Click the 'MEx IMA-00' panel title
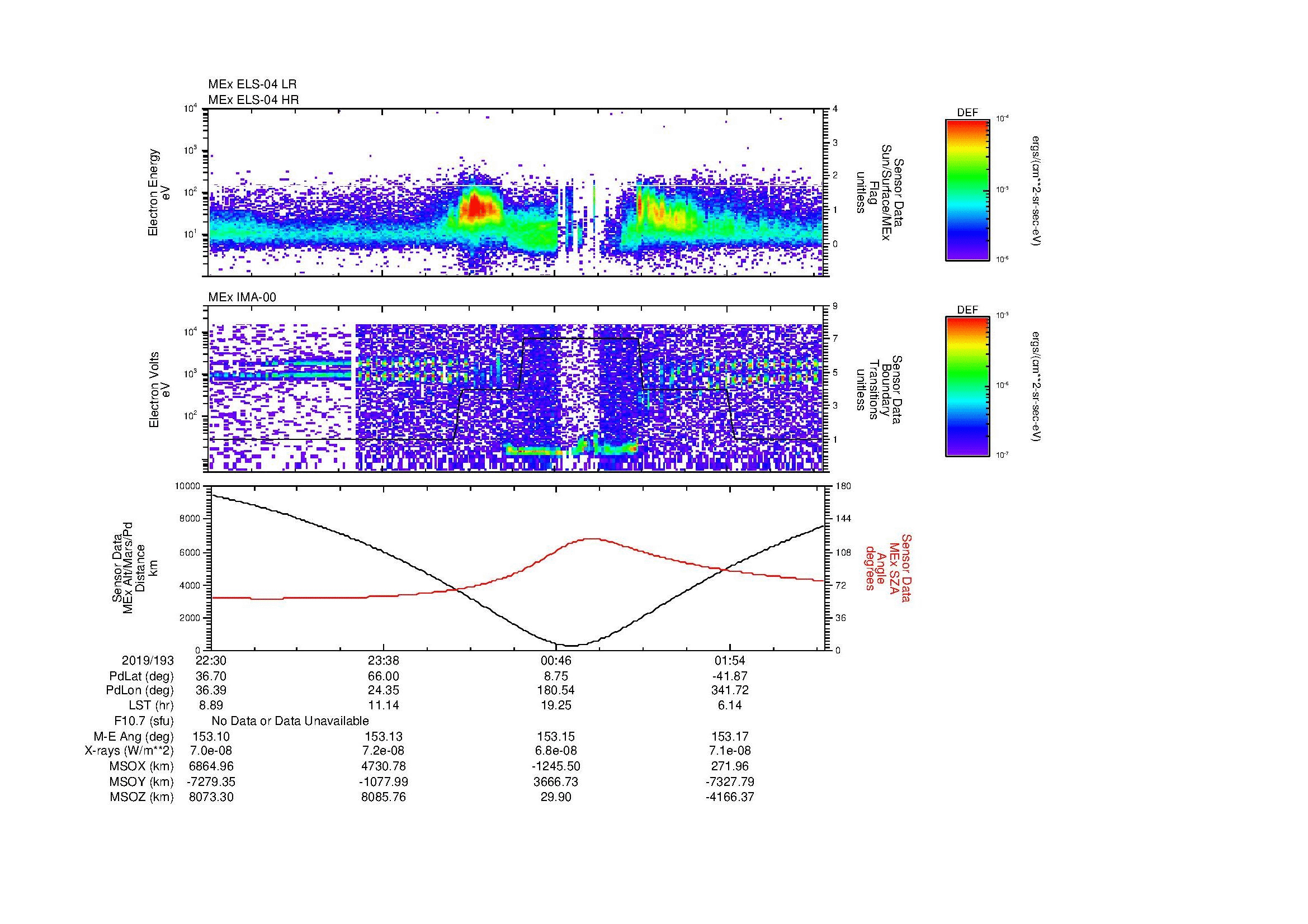The width and height of the screenshot is (1308, 924). tap(242, 297)
